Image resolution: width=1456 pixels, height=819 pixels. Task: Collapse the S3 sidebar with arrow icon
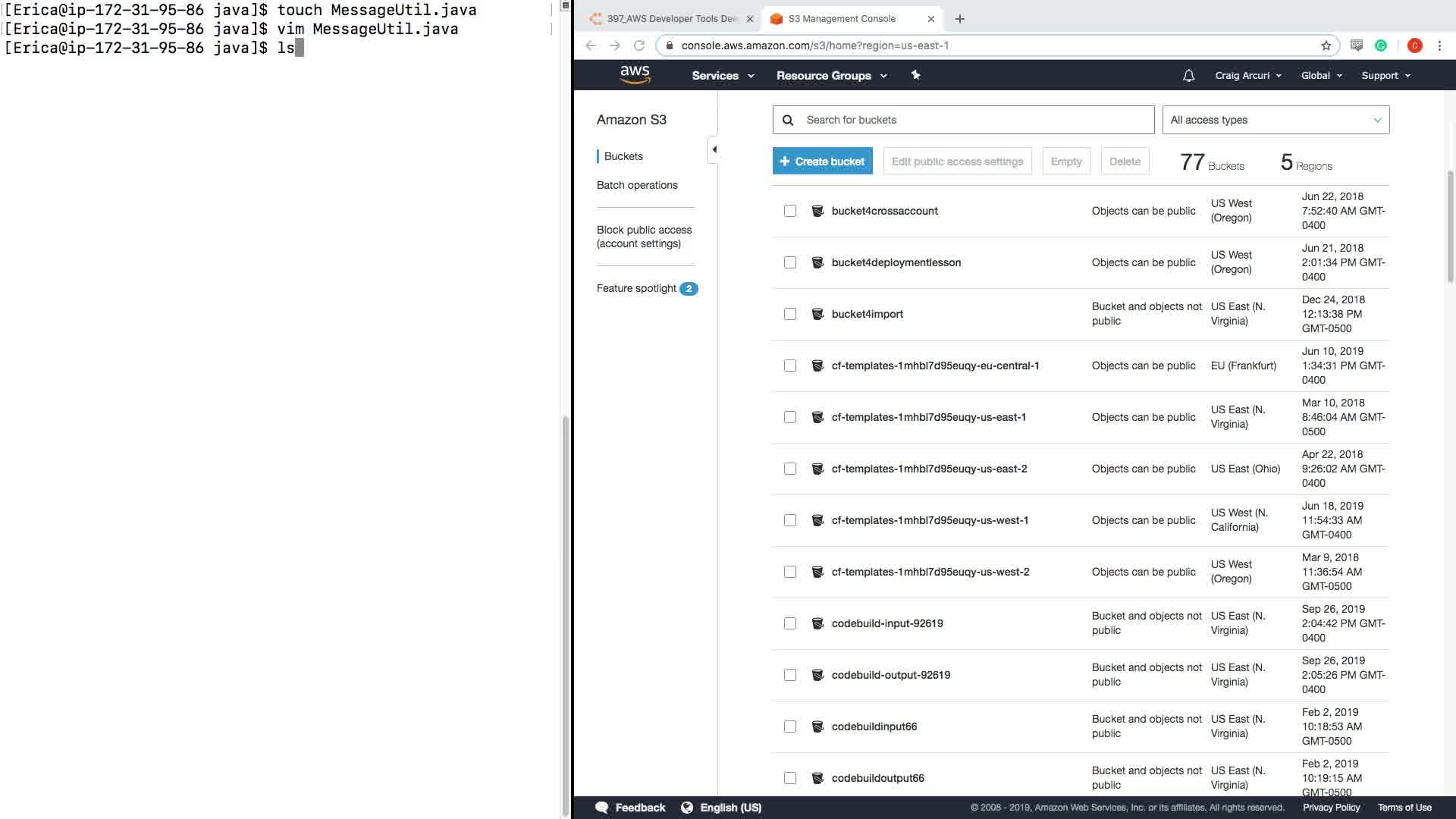coord(714,149)
